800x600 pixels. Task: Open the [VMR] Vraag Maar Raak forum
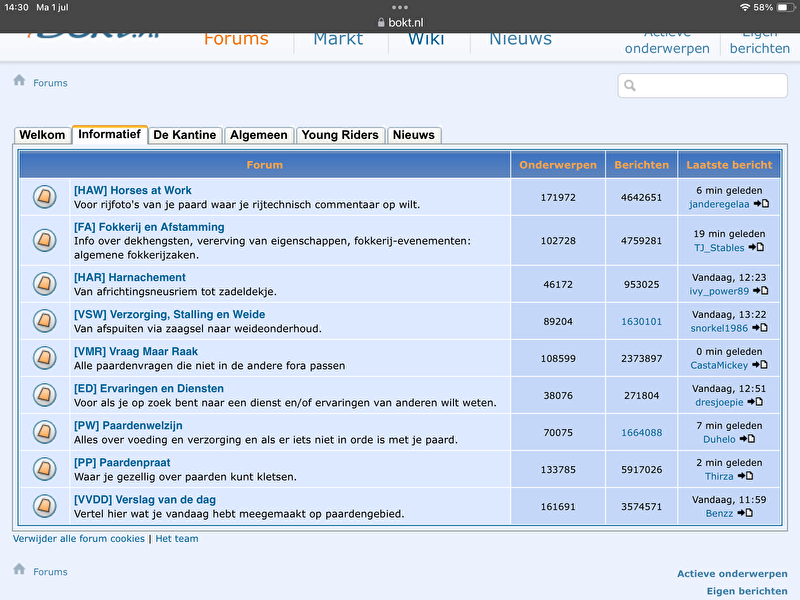pyautogui.click(x=136, y=352)
